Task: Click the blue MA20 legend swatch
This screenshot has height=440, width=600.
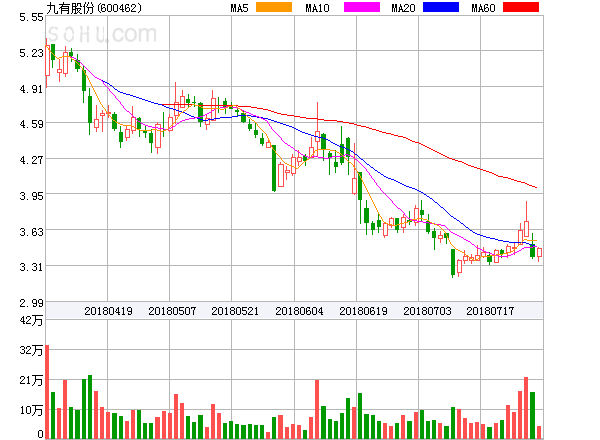Action: [441, 7]
